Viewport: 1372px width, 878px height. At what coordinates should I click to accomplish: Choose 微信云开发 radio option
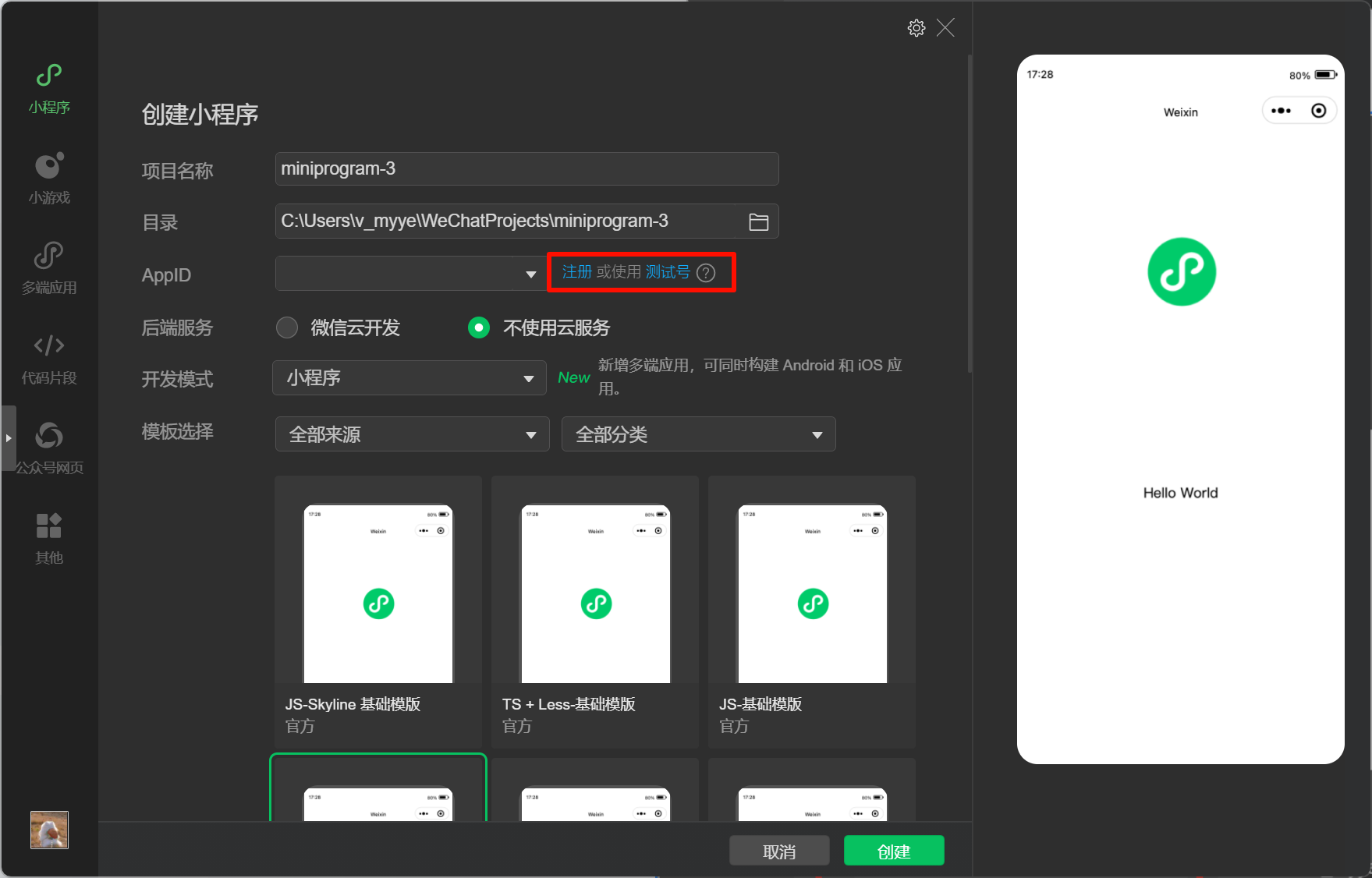tap(287, 327)
